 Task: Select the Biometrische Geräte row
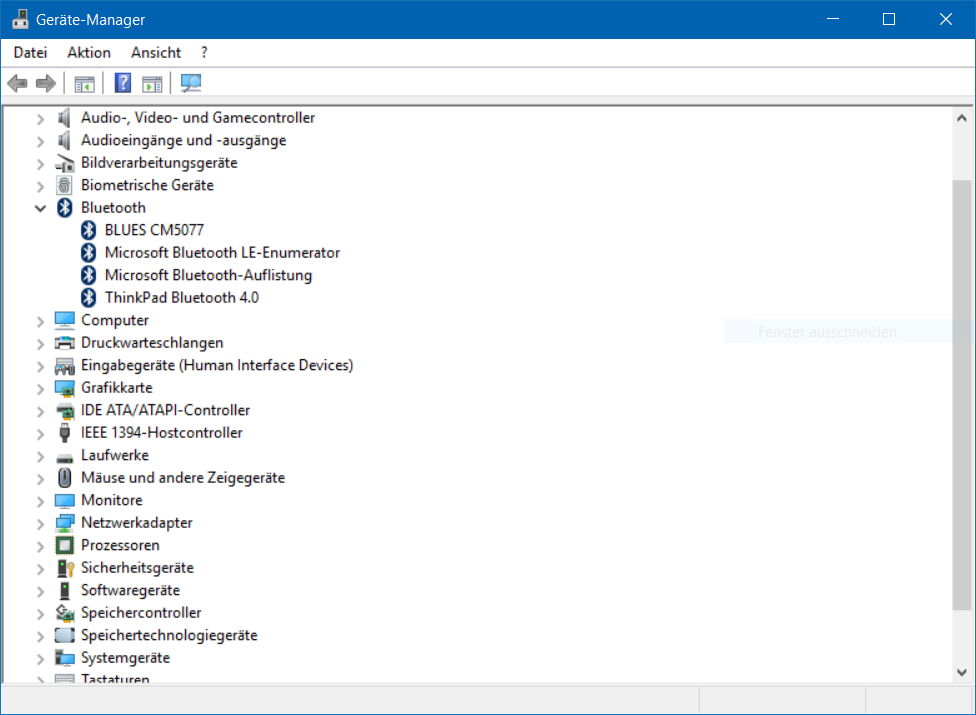click(x=147, y=185)
